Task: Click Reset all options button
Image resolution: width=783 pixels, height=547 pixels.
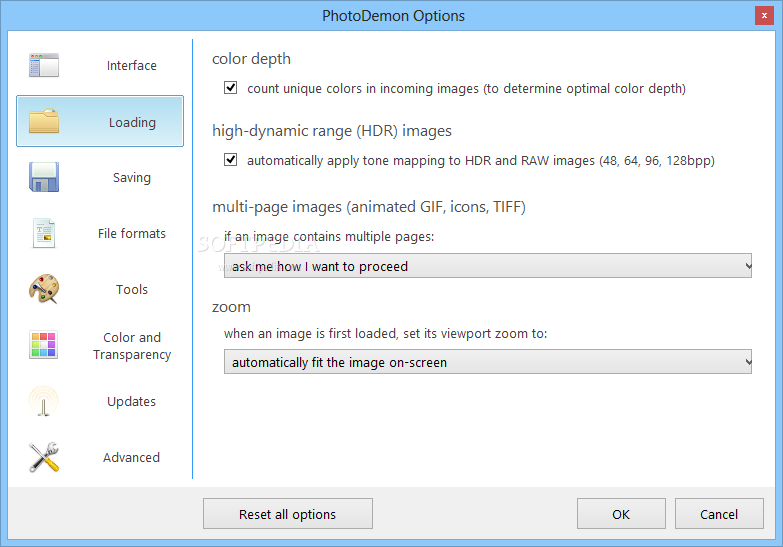Action: point(288,514)
